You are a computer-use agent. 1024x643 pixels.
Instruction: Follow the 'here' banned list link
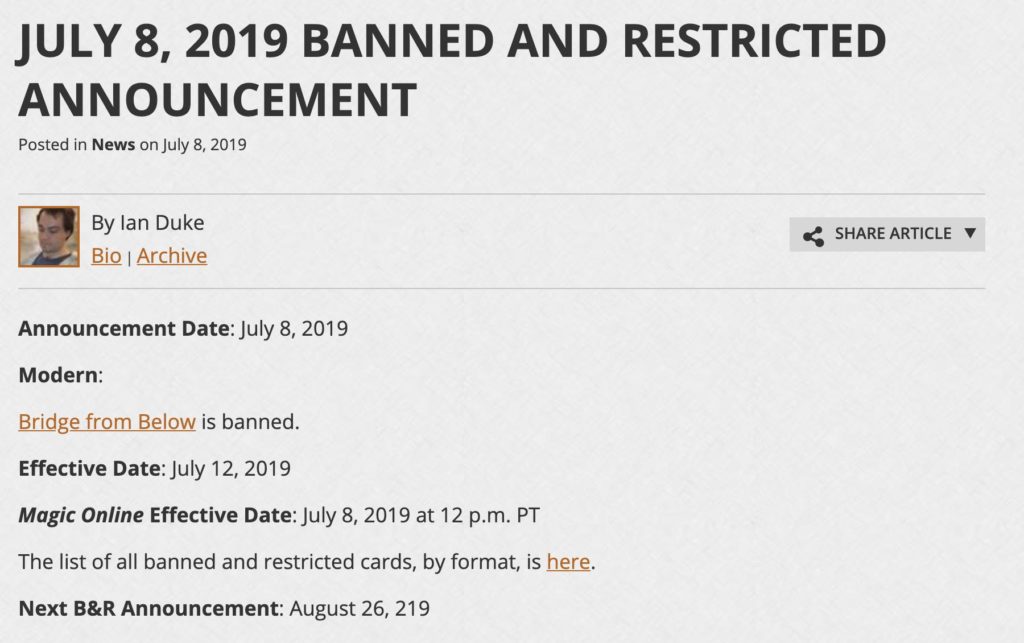tap(568, 561)
